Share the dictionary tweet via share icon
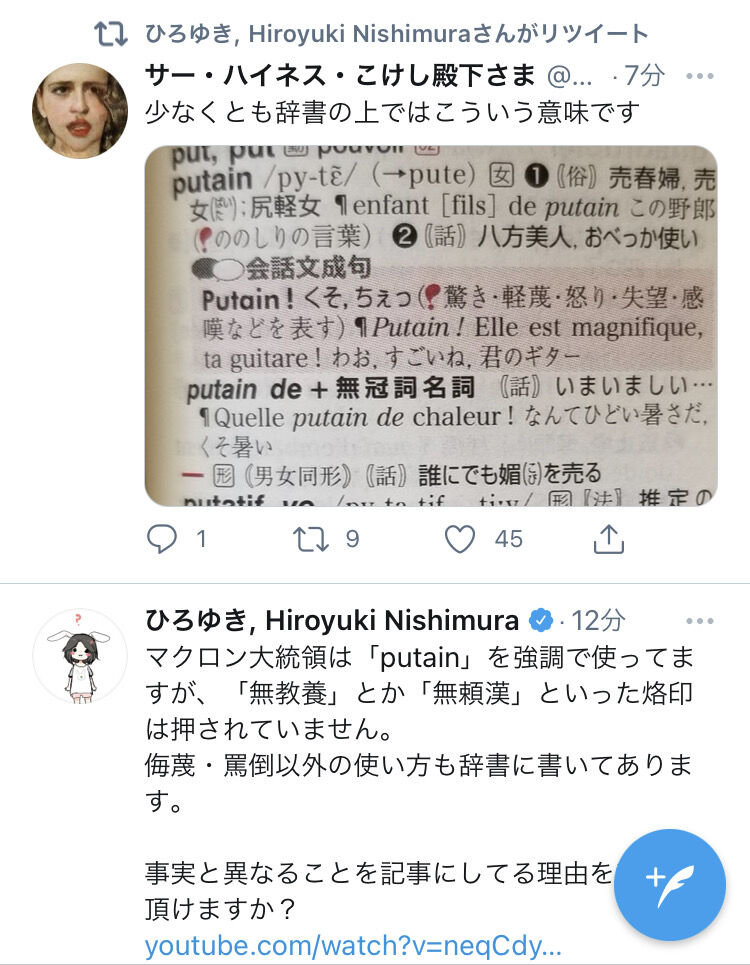 click(608, 539)
